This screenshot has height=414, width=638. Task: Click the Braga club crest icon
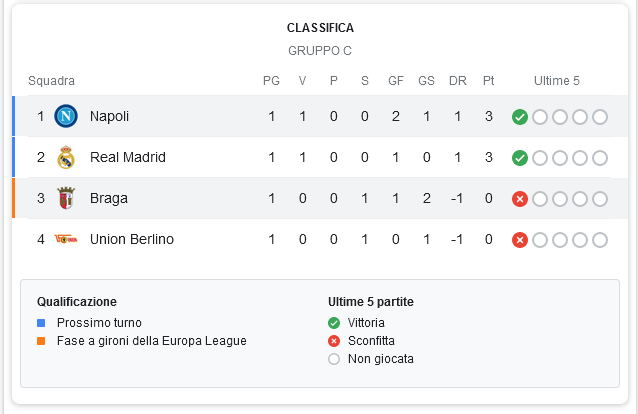click(66, 198)
